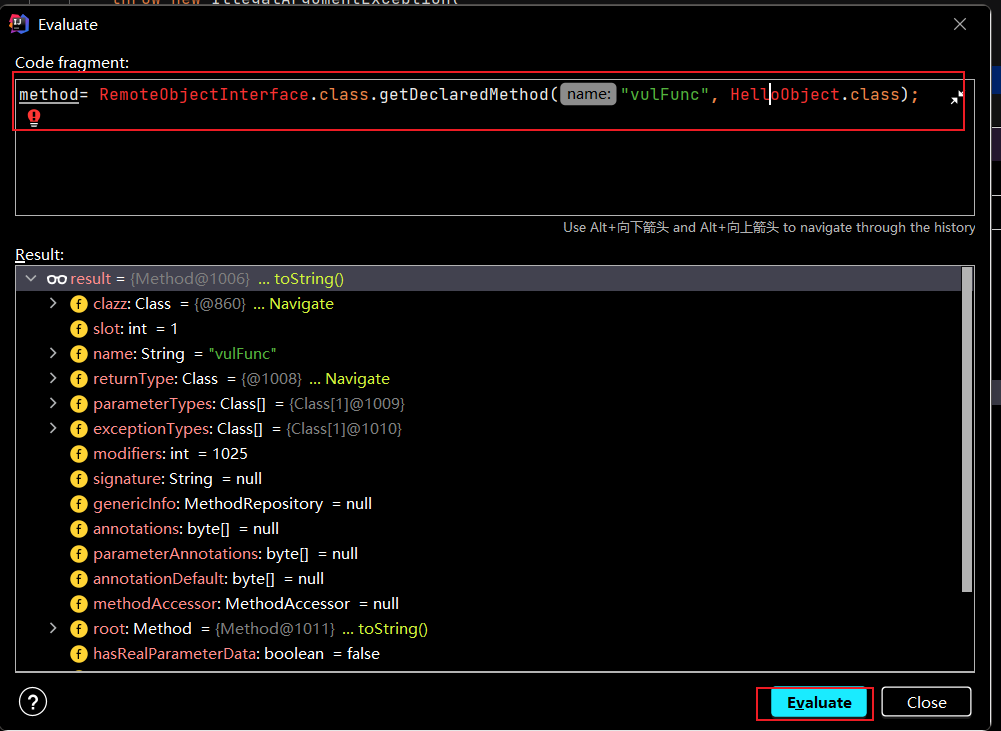The image size is (1001, 731).
Task: Expand the returnType: Class node
Action: point(54,379)
